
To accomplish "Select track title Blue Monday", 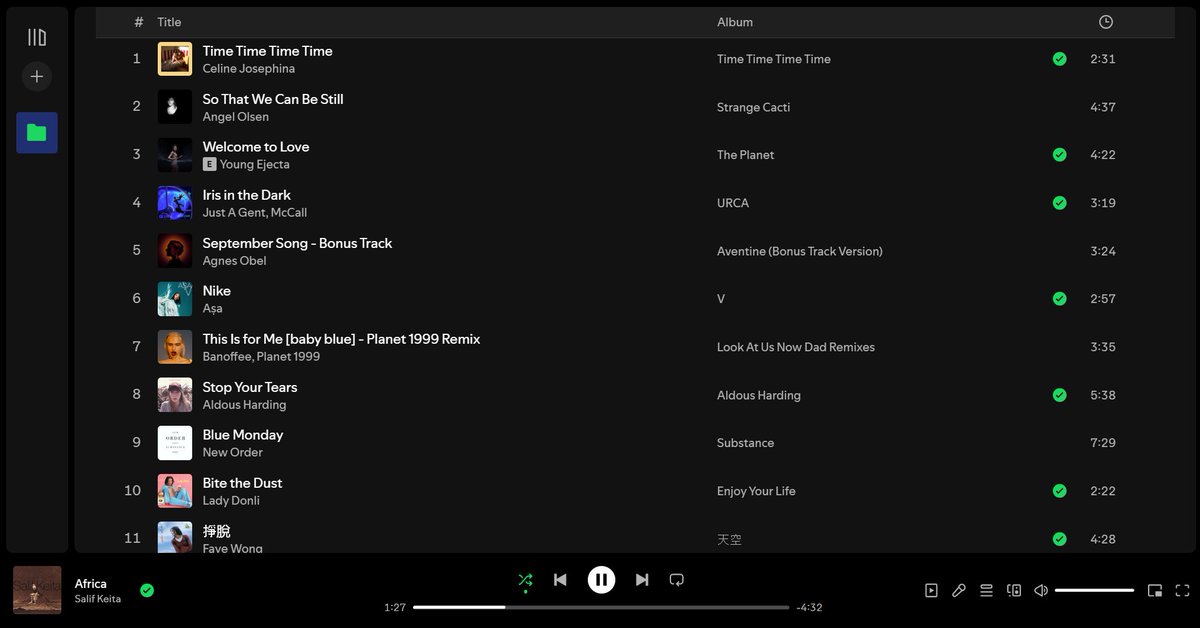I will point(243,435).
